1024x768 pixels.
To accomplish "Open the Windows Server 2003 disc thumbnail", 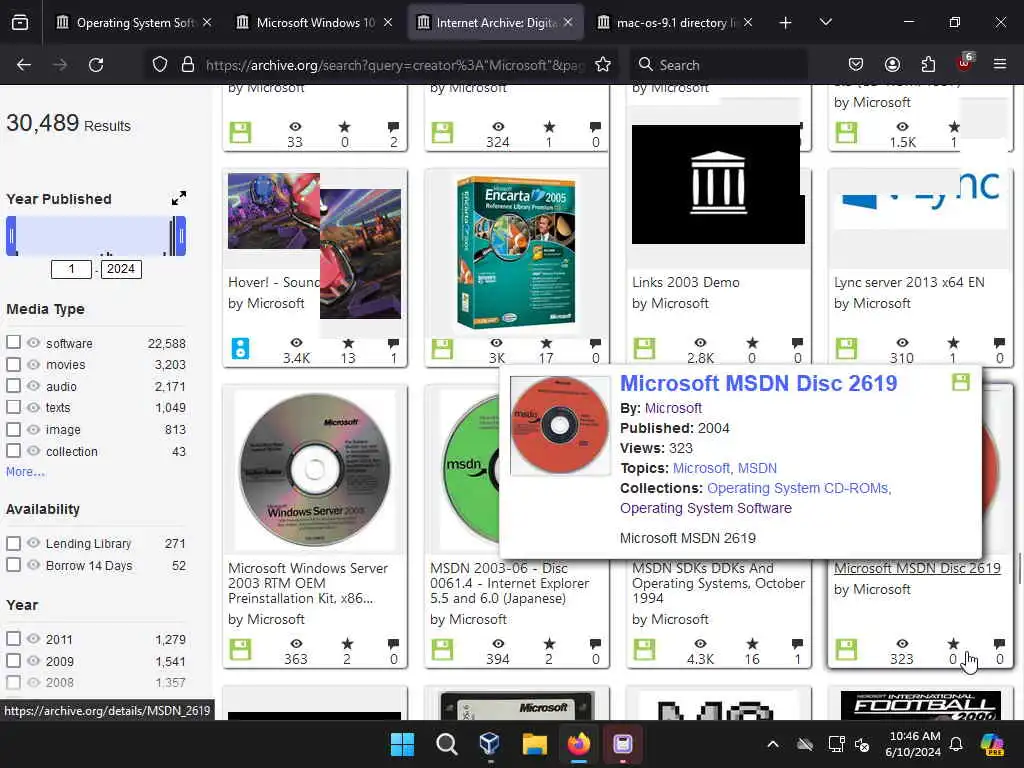I will (315, 468).
